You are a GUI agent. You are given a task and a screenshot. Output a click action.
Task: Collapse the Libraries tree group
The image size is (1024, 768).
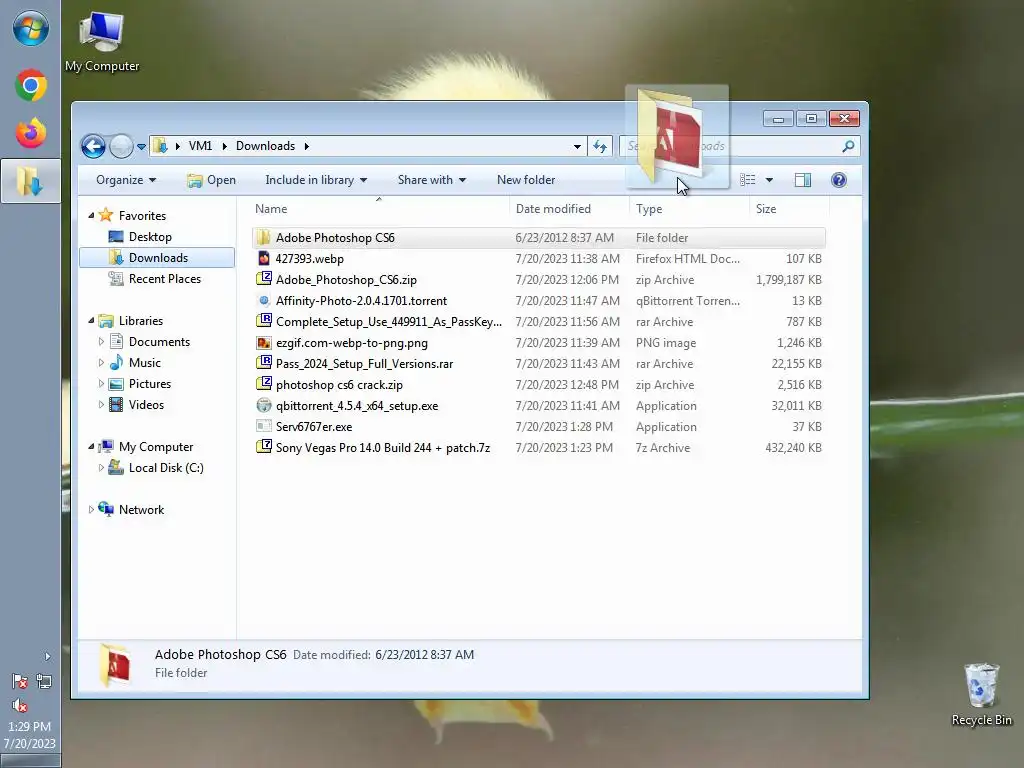pos(91,321)
